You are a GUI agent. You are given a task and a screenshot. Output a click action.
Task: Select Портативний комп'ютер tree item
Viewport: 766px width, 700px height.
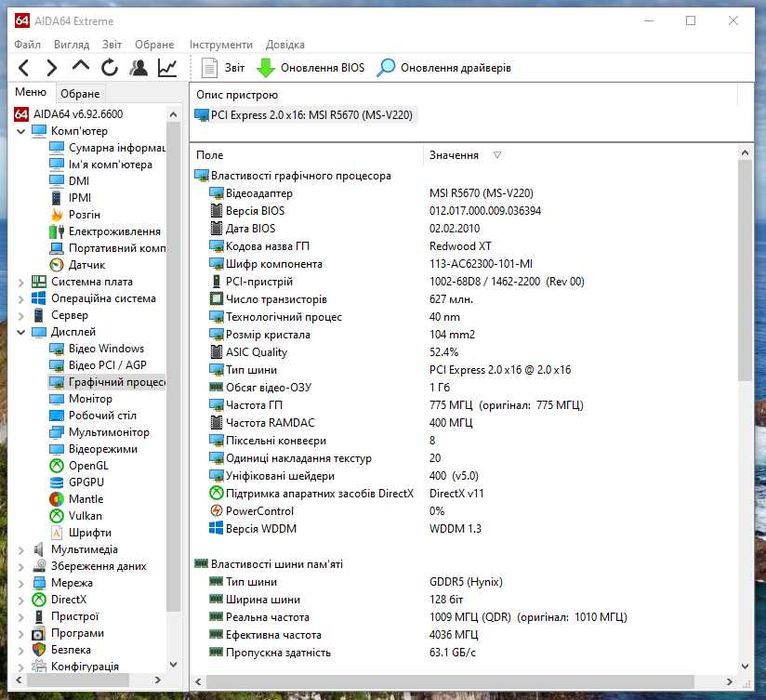coord(107,248)
